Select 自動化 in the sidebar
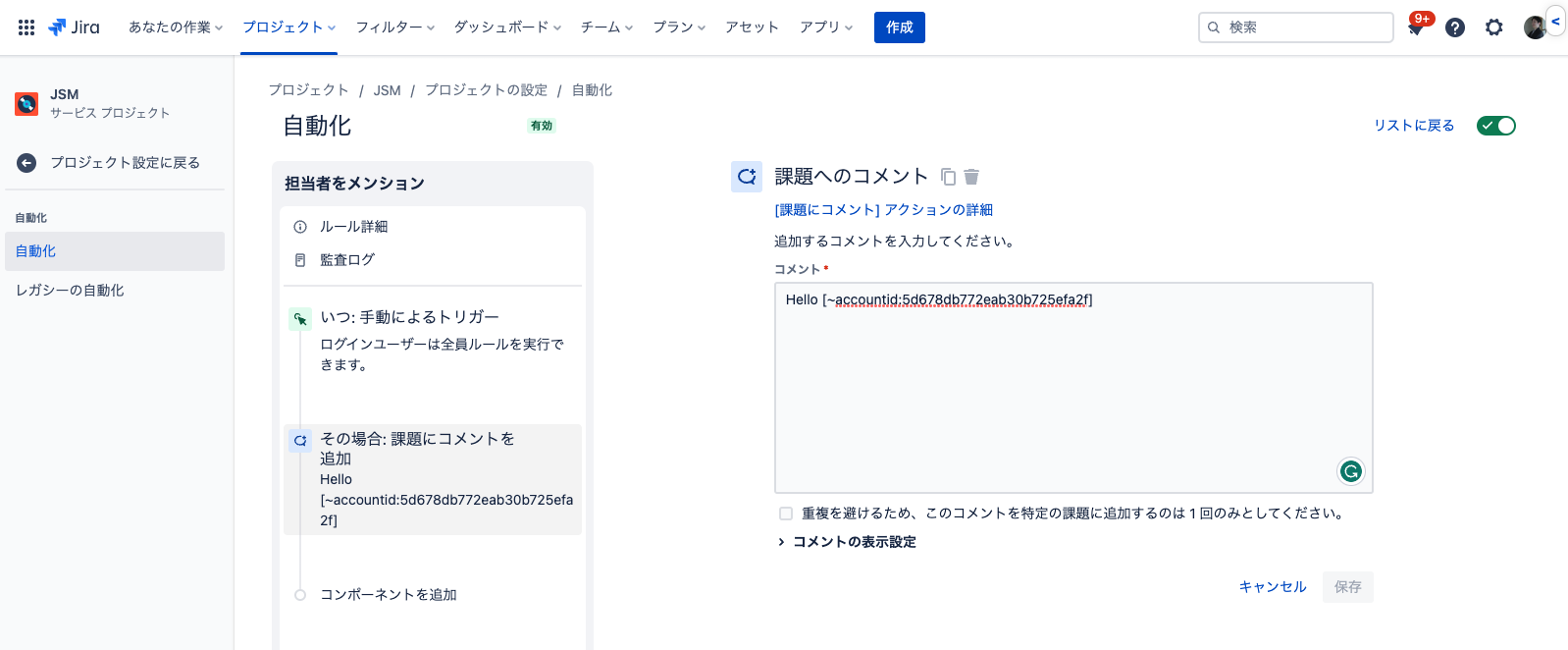 [x=115, y=251]
